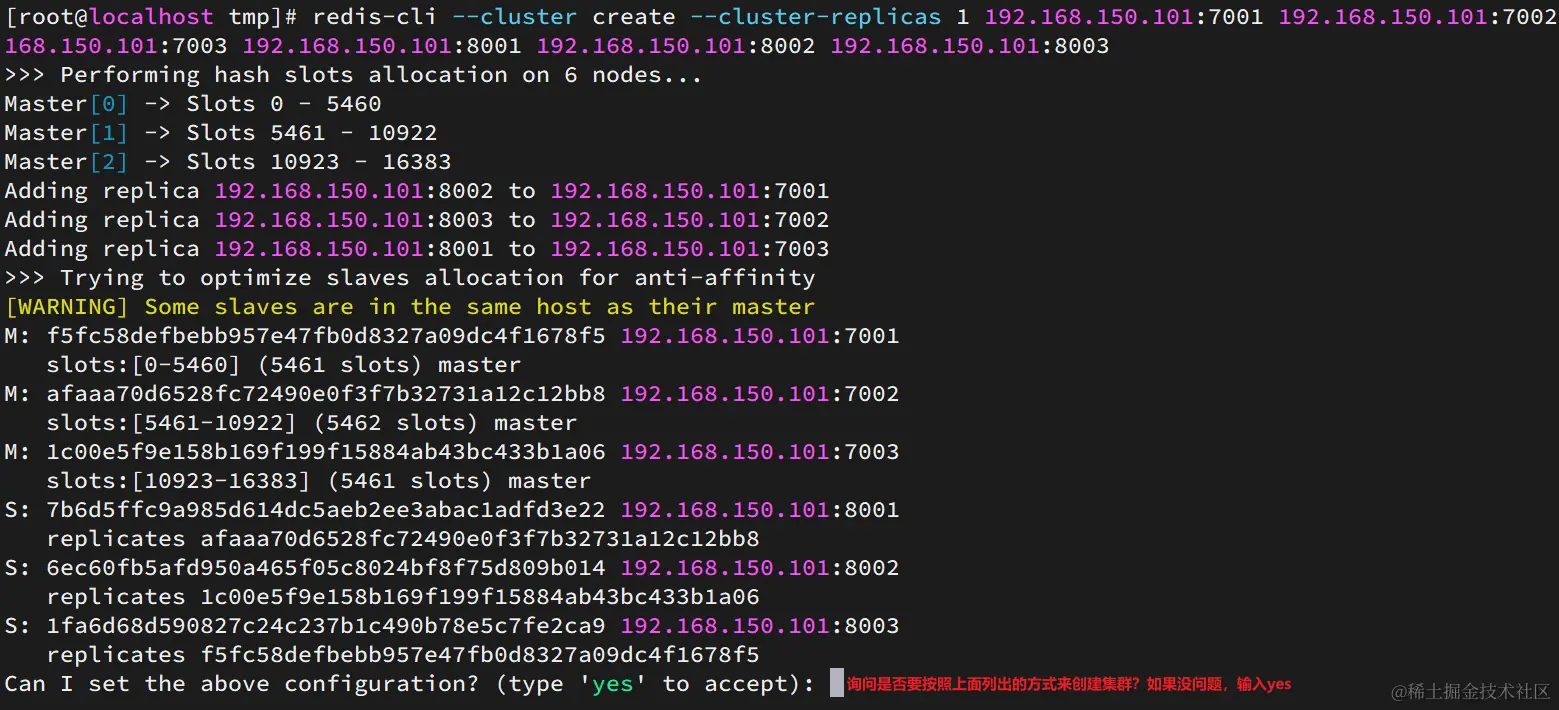The image size is (1559, 710).
Task: Click 'redis-cli' in the command line
Action: click(375, 17)
